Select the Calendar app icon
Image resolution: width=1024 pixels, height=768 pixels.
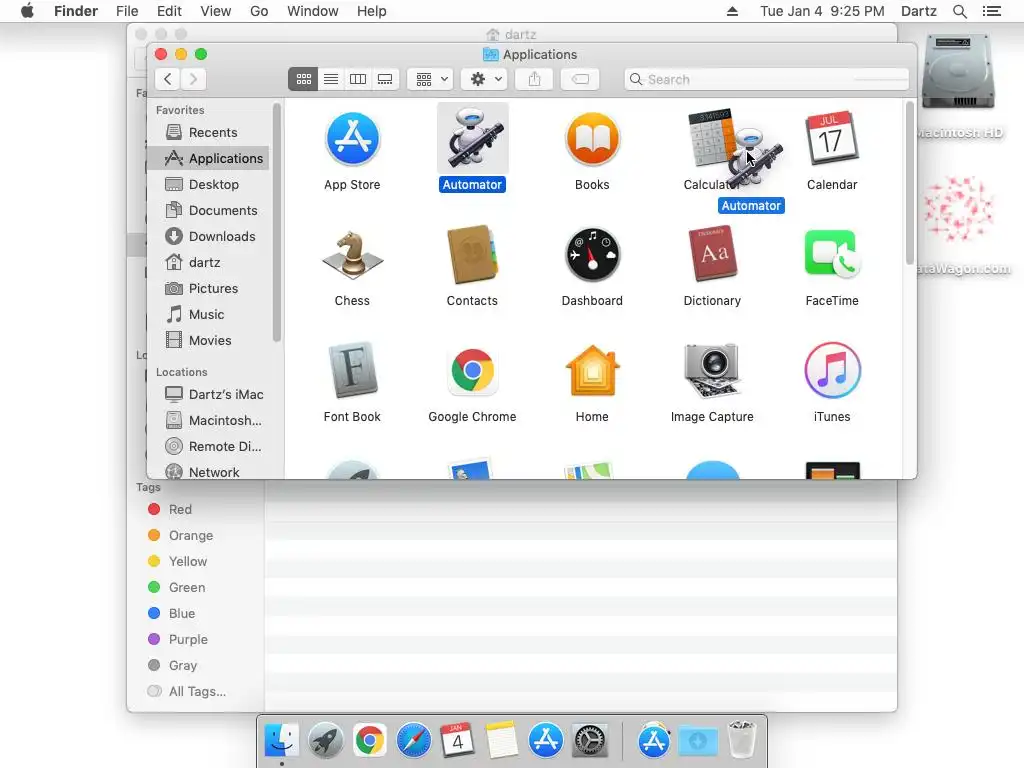tap(832, 138)
